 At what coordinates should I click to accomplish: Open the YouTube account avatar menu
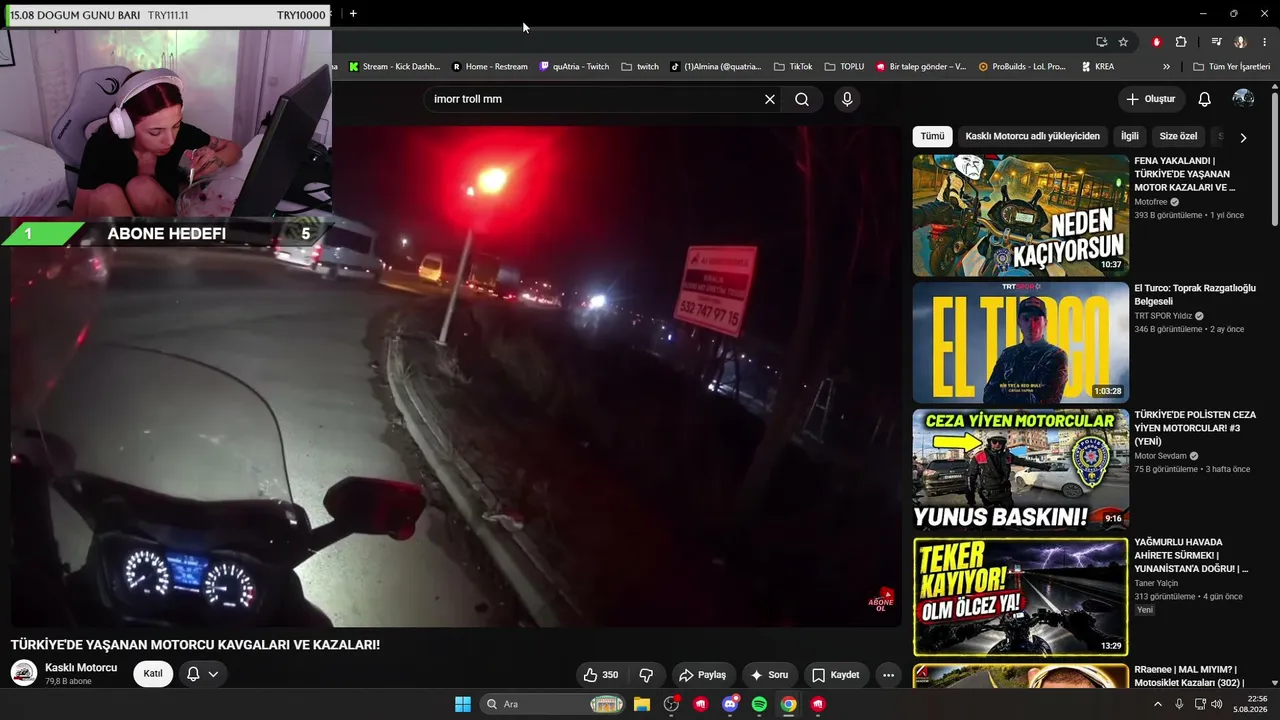click(1243, 99)
